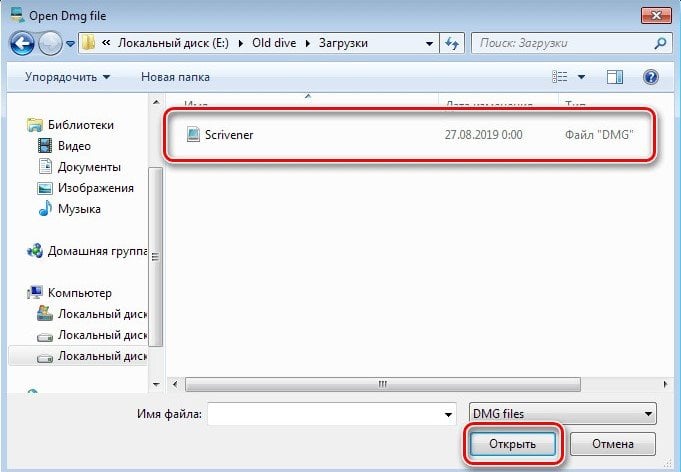This screenshot has height=472, width=681.
Task: Open the recent locations dropdown arrow
Action: (x=70, y=44)
